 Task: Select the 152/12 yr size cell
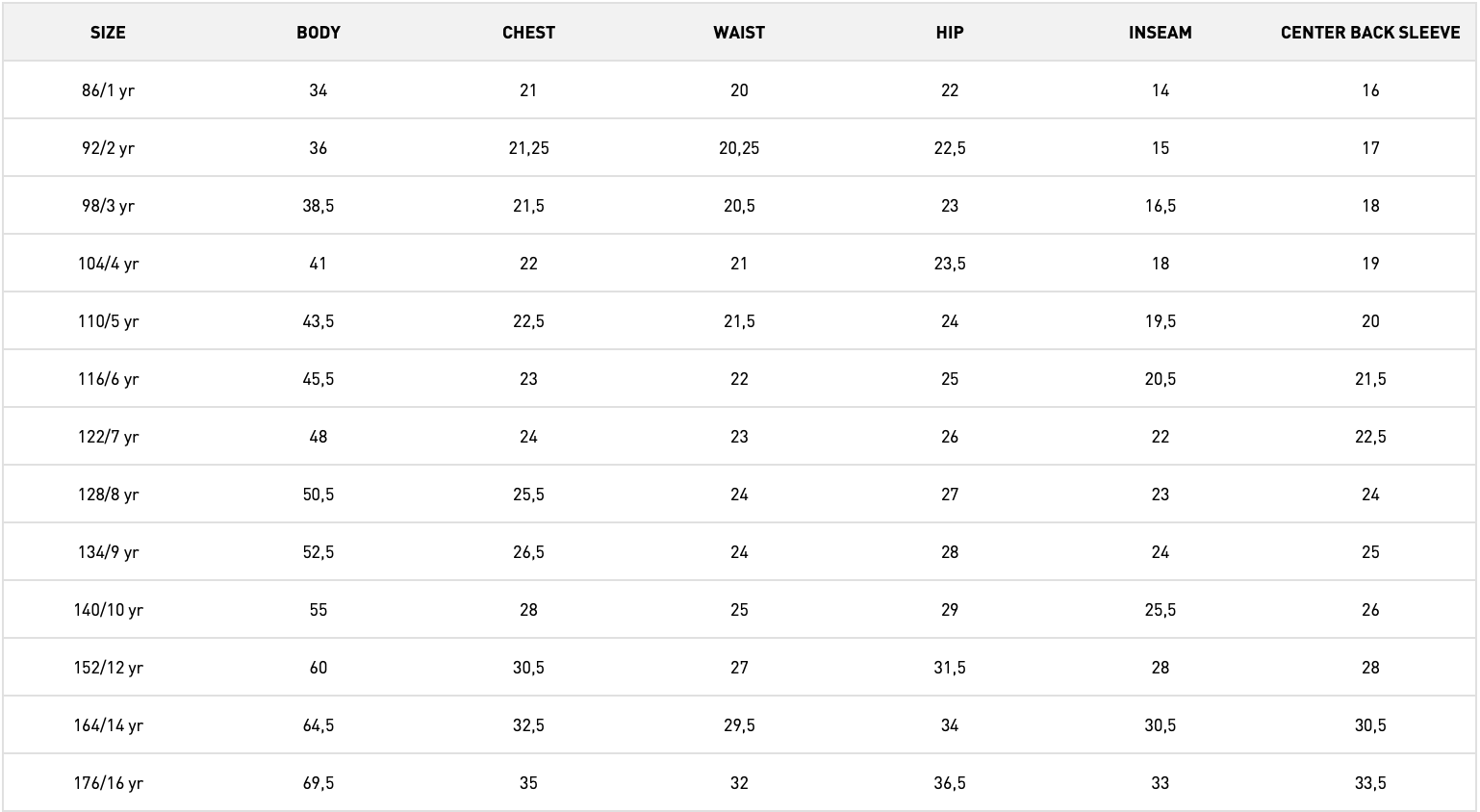(x=108, y=668)
